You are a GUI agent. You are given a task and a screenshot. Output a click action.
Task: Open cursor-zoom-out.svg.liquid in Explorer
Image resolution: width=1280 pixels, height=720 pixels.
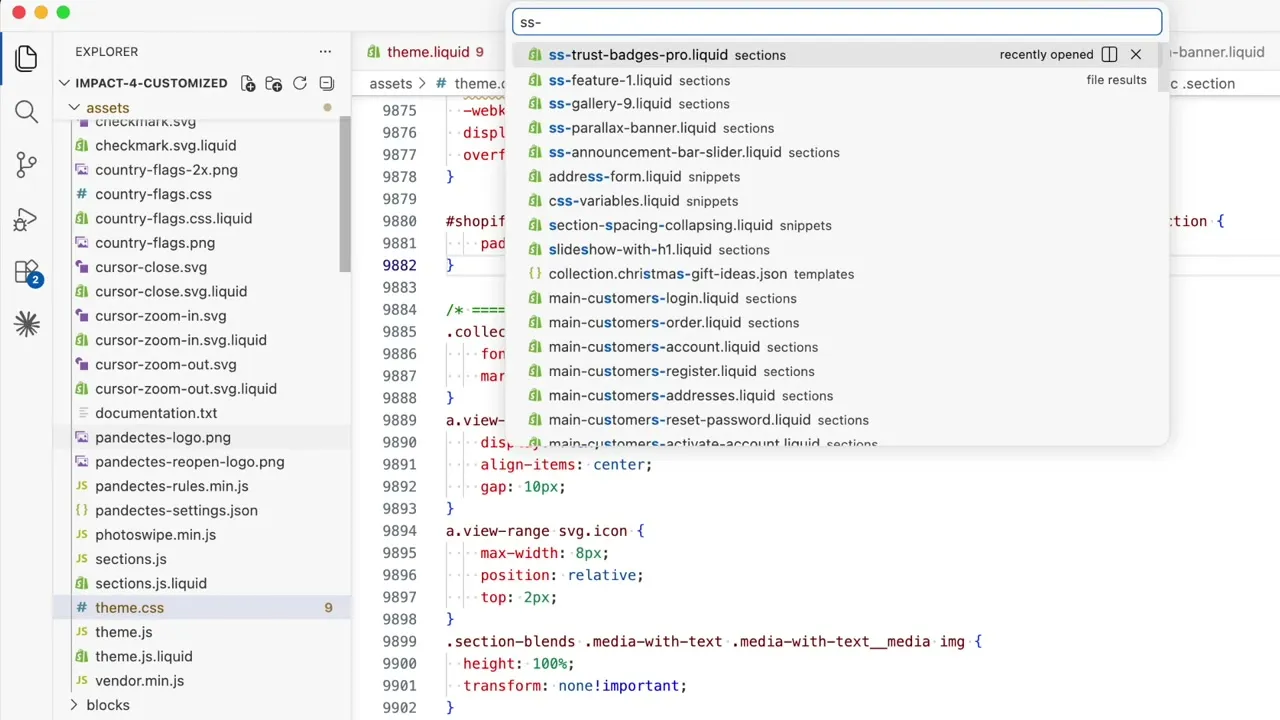point(186,389)
